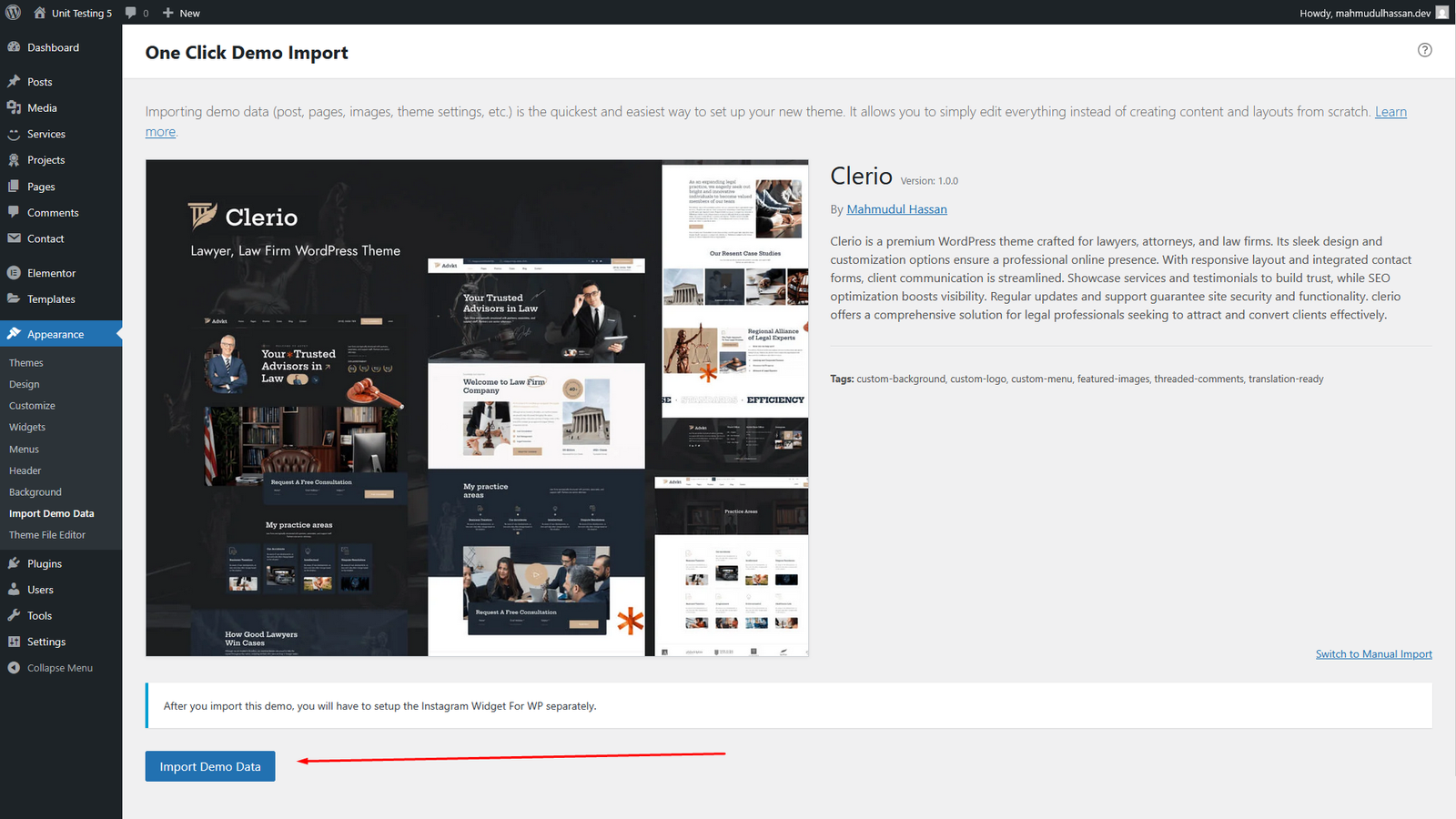Viewport: 1456px width, 819px height.
Task: Click the Posts pin icon
Action: click(x=14, y=82)
